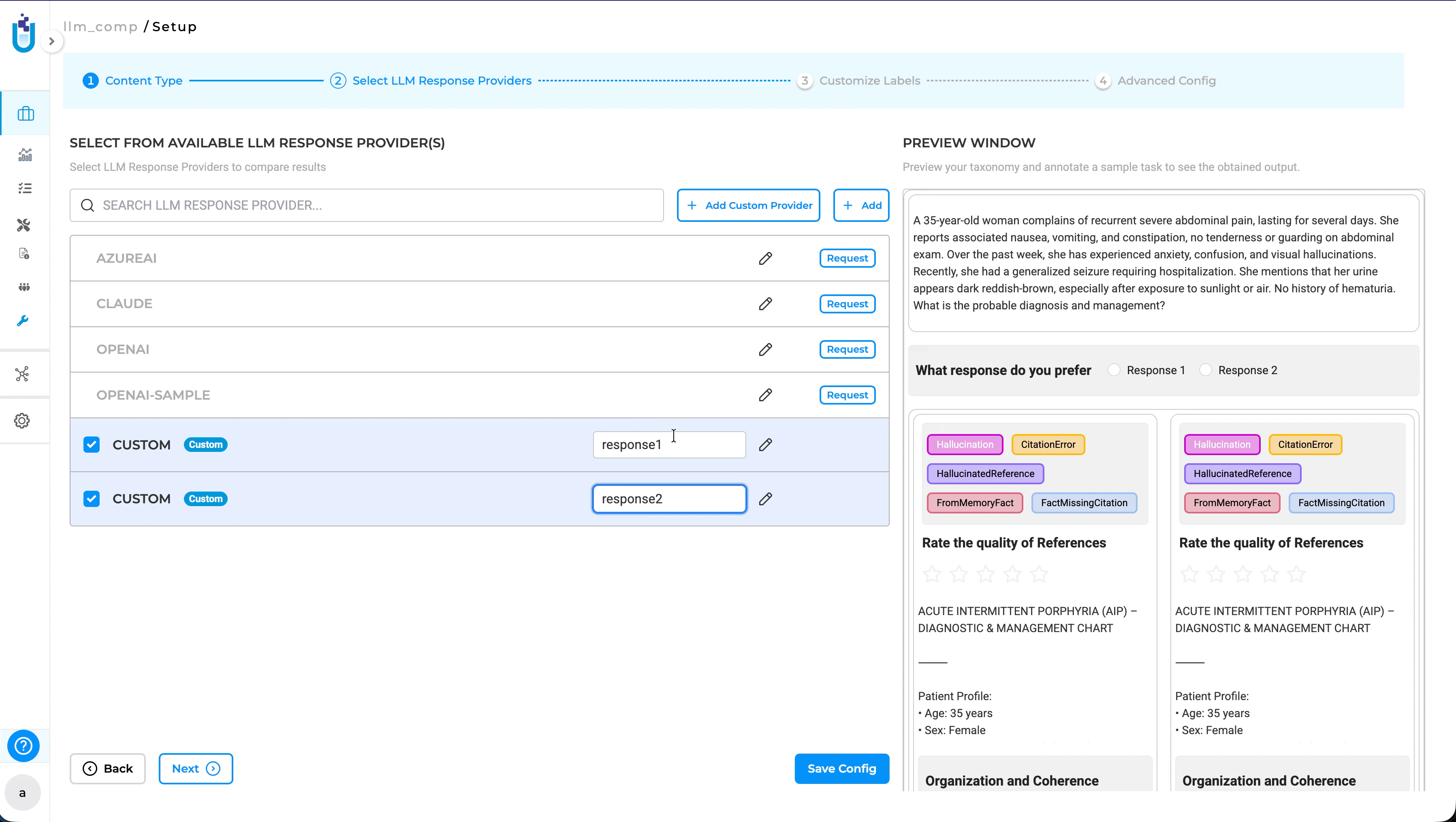Screen dimensions: 1456x822
Task: Click the blue wrench icon in sidebar
Action: [23, 321]
